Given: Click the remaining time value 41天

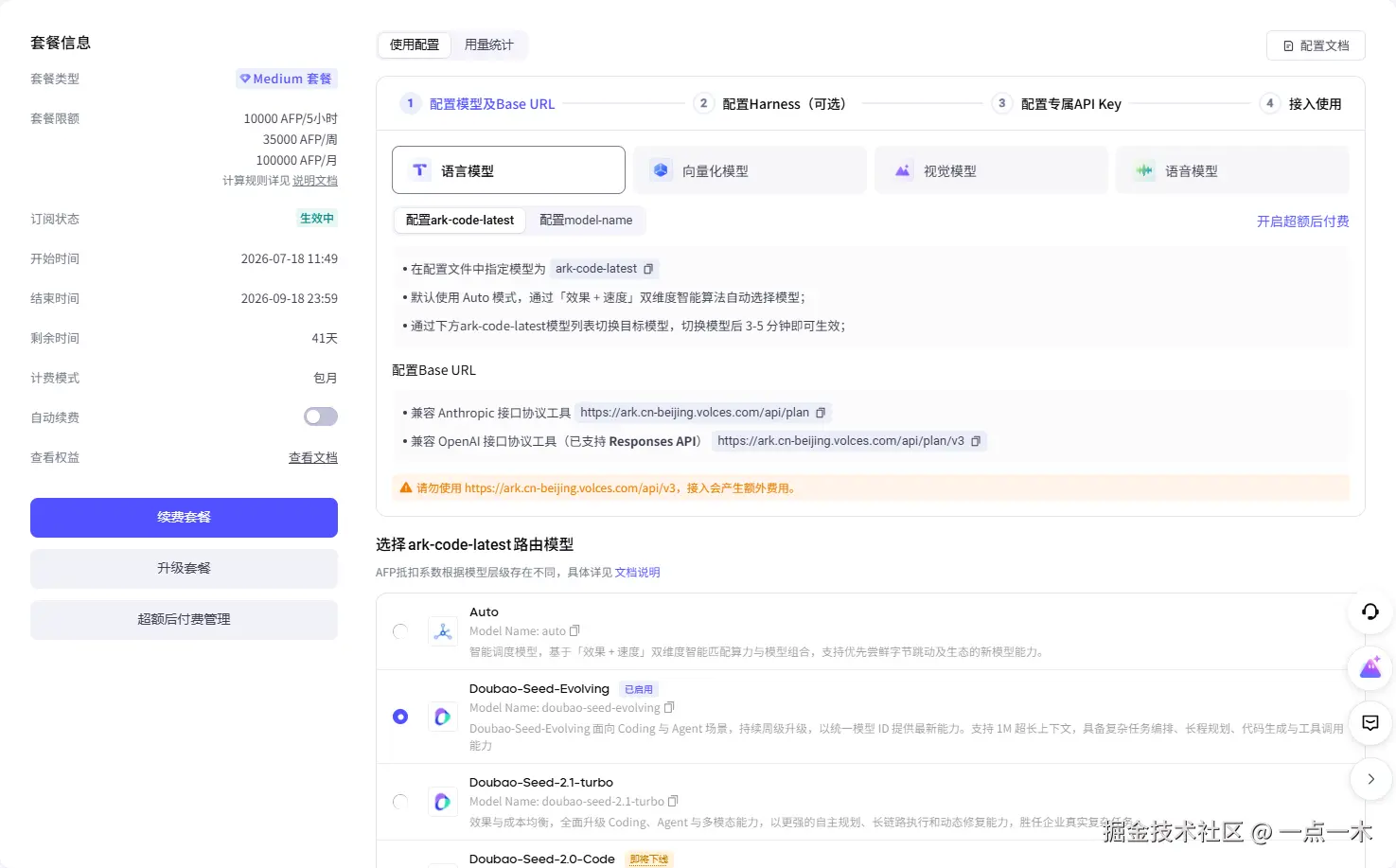Looking at the screenshot, I should (x=325, y=338).
